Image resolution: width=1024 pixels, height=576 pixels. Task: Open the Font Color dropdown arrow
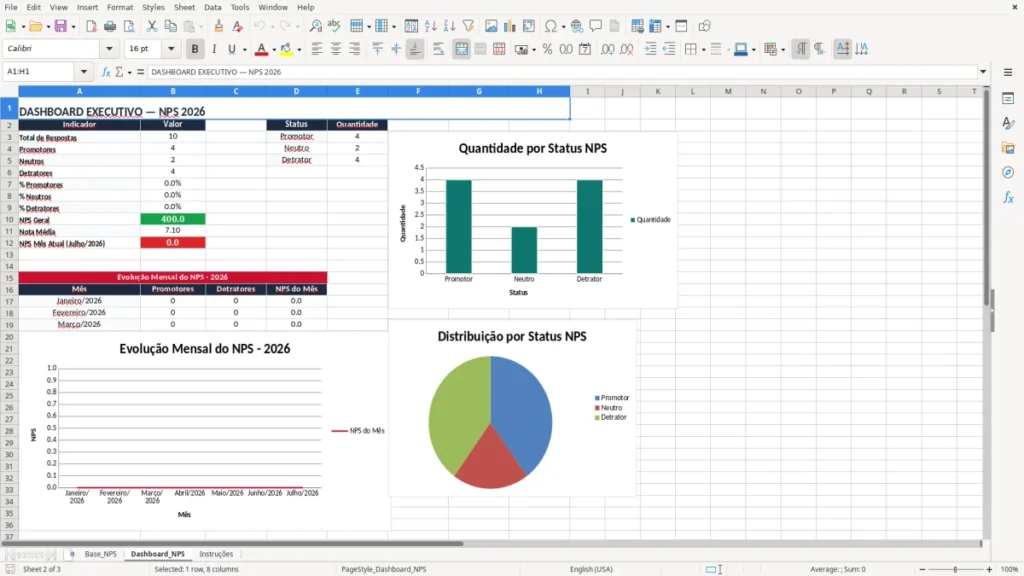coord(274,50)
